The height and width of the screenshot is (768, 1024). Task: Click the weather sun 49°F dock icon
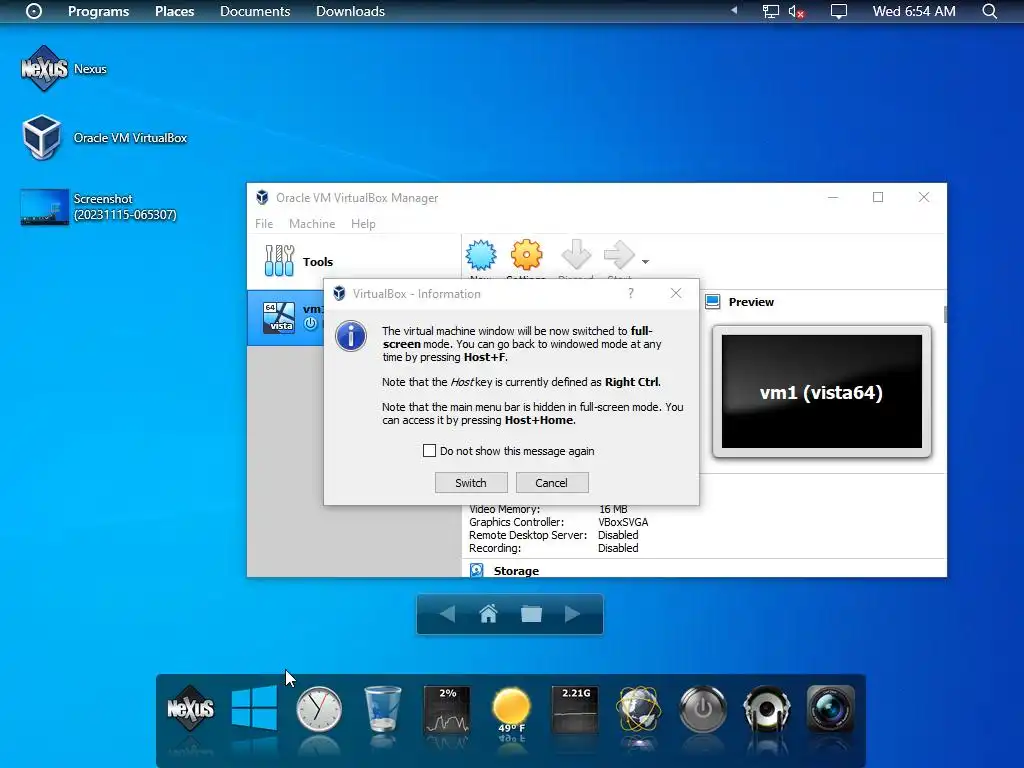[511, 711]
